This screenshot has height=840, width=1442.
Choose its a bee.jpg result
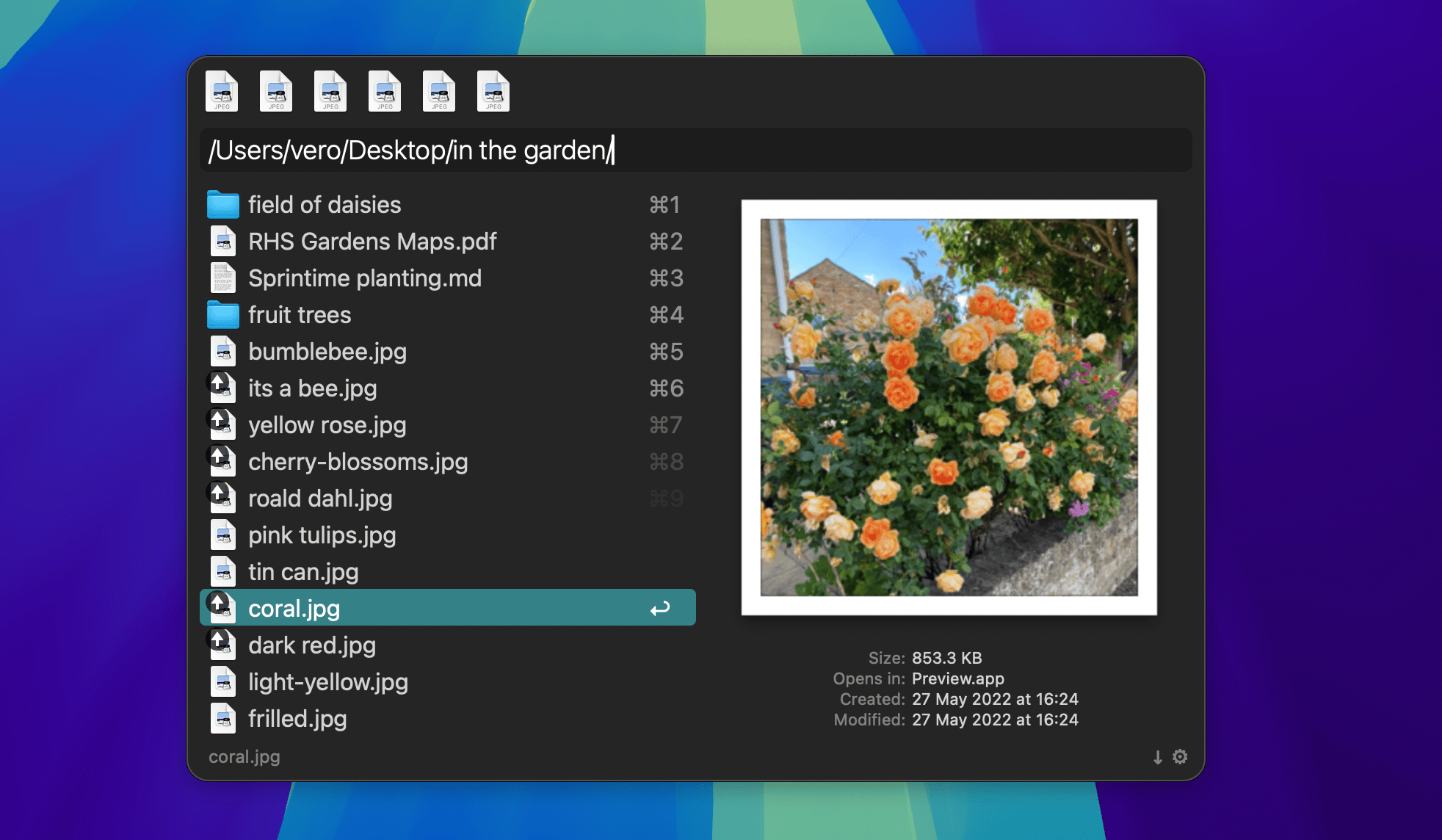[x=313, y=388]
